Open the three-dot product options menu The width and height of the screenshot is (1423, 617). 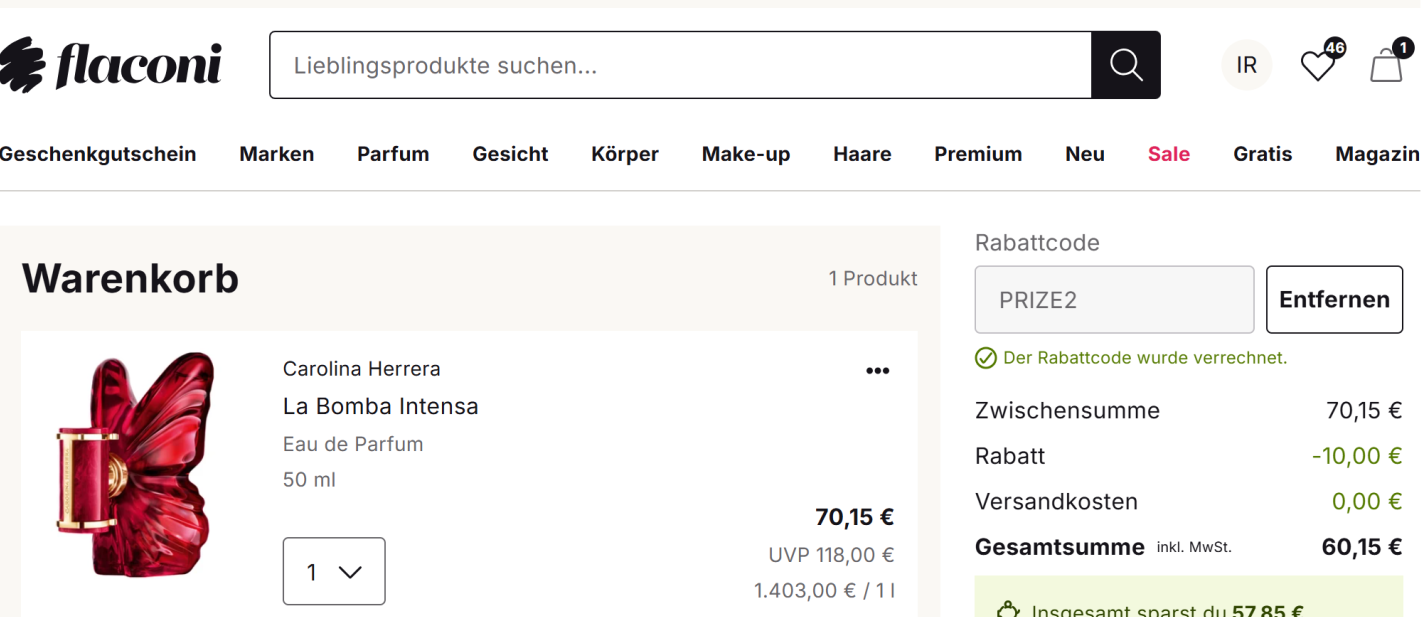point(877,371)
